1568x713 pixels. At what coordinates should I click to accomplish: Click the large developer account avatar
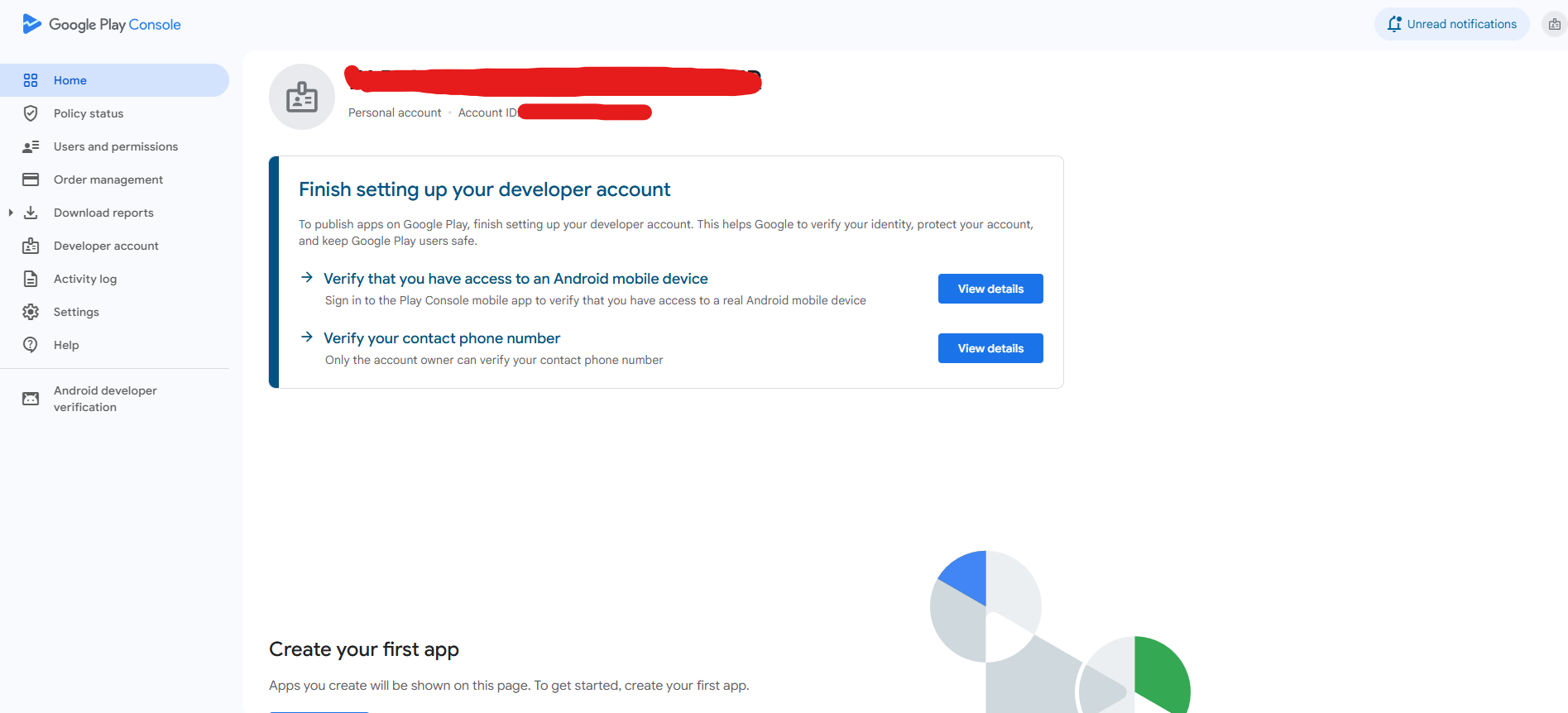302,97
